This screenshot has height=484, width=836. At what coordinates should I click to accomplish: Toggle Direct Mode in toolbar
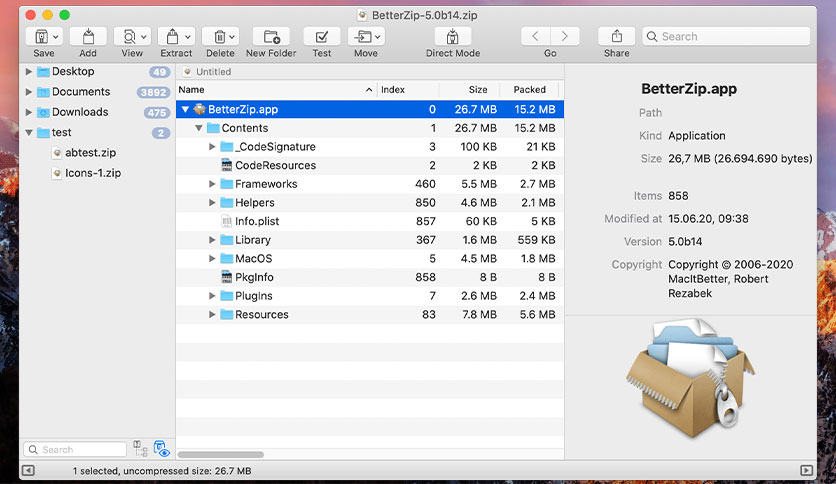point(453,37)
